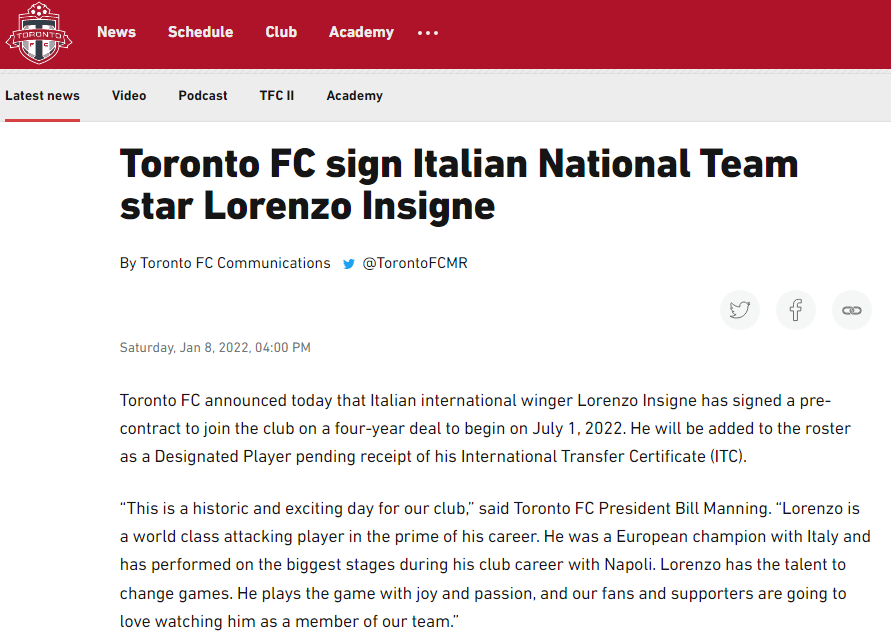Open the News menu
The image size is (891, 640).
point(116,32)
